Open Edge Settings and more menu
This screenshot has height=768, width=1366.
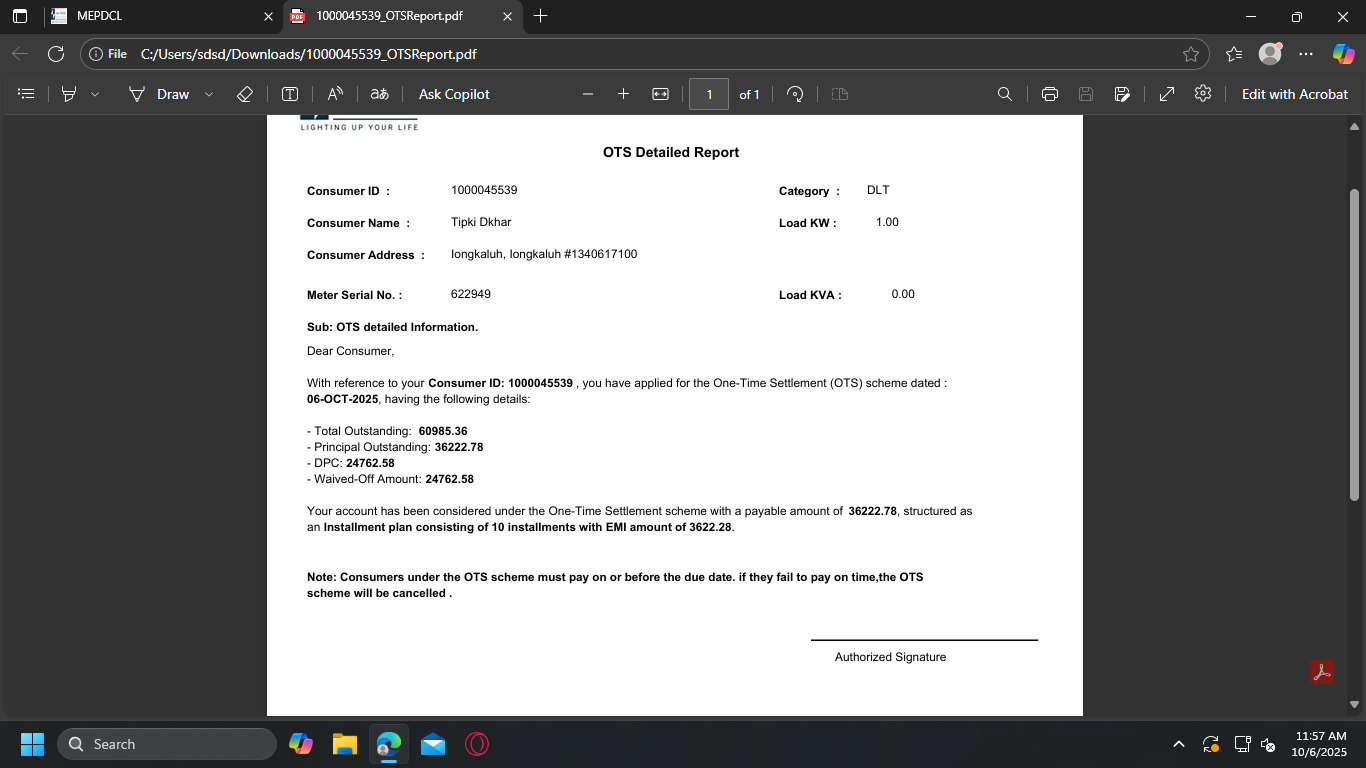pyautogui.click(x=1306, y=54)
